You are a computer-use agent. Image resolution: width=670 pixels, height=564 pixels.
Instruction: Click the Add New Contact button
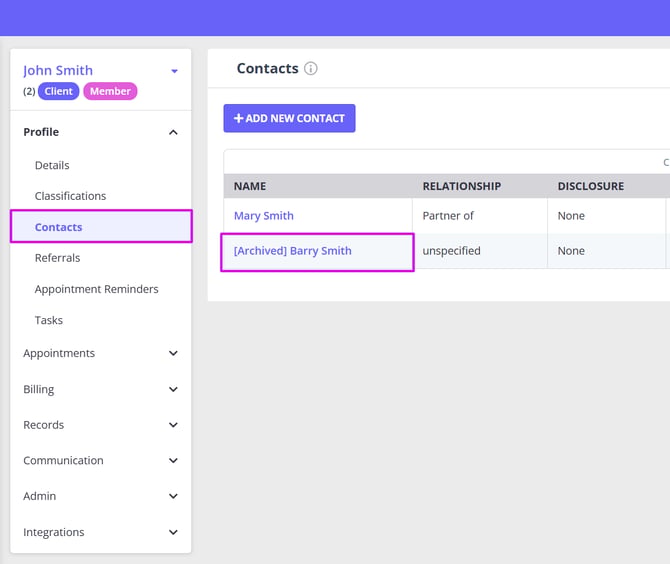coord(289,118)
